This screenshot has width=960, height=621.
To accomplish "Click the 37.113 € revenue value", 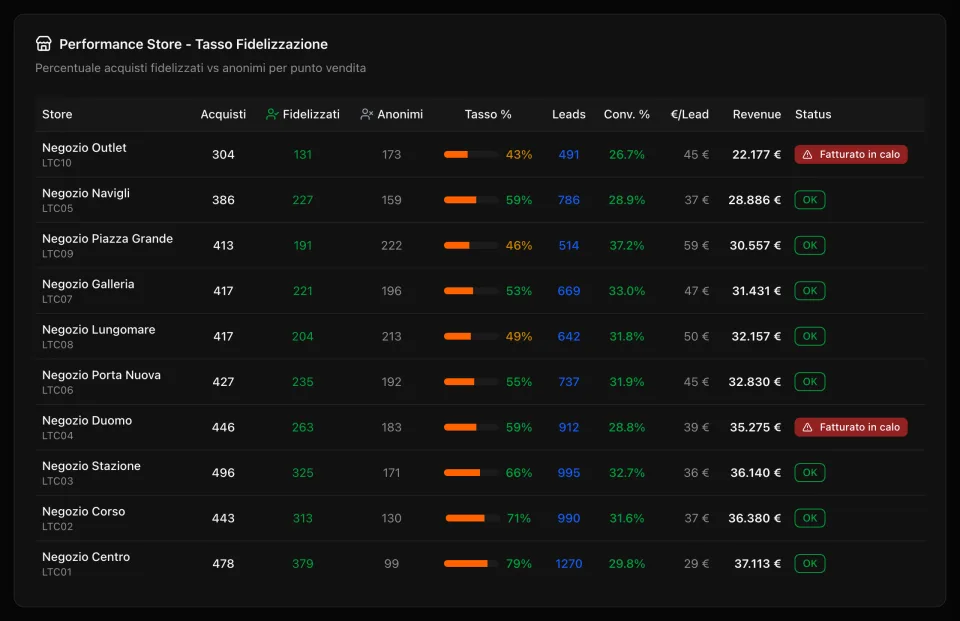I will click(x=757, y=563).
